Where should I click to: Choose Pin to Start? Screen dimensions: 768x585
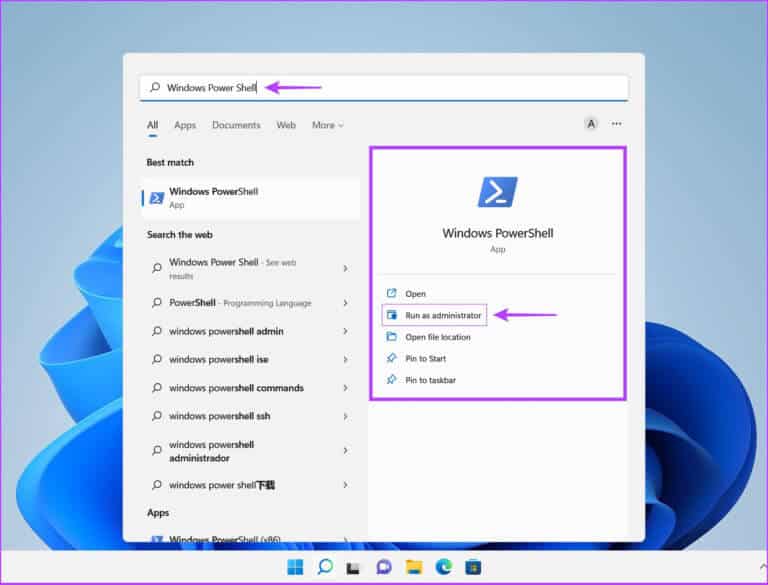426,359
